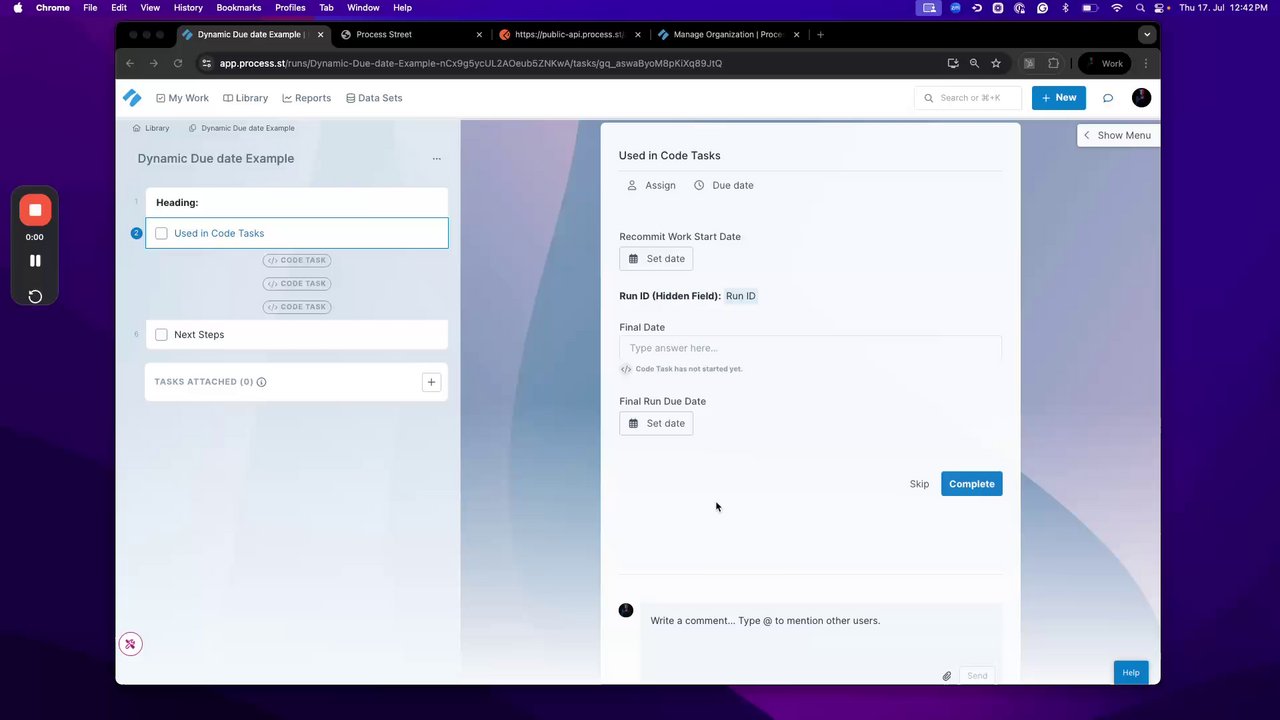
Task: Open macOS Control Center icon
Action: [x=1161, y=8]
